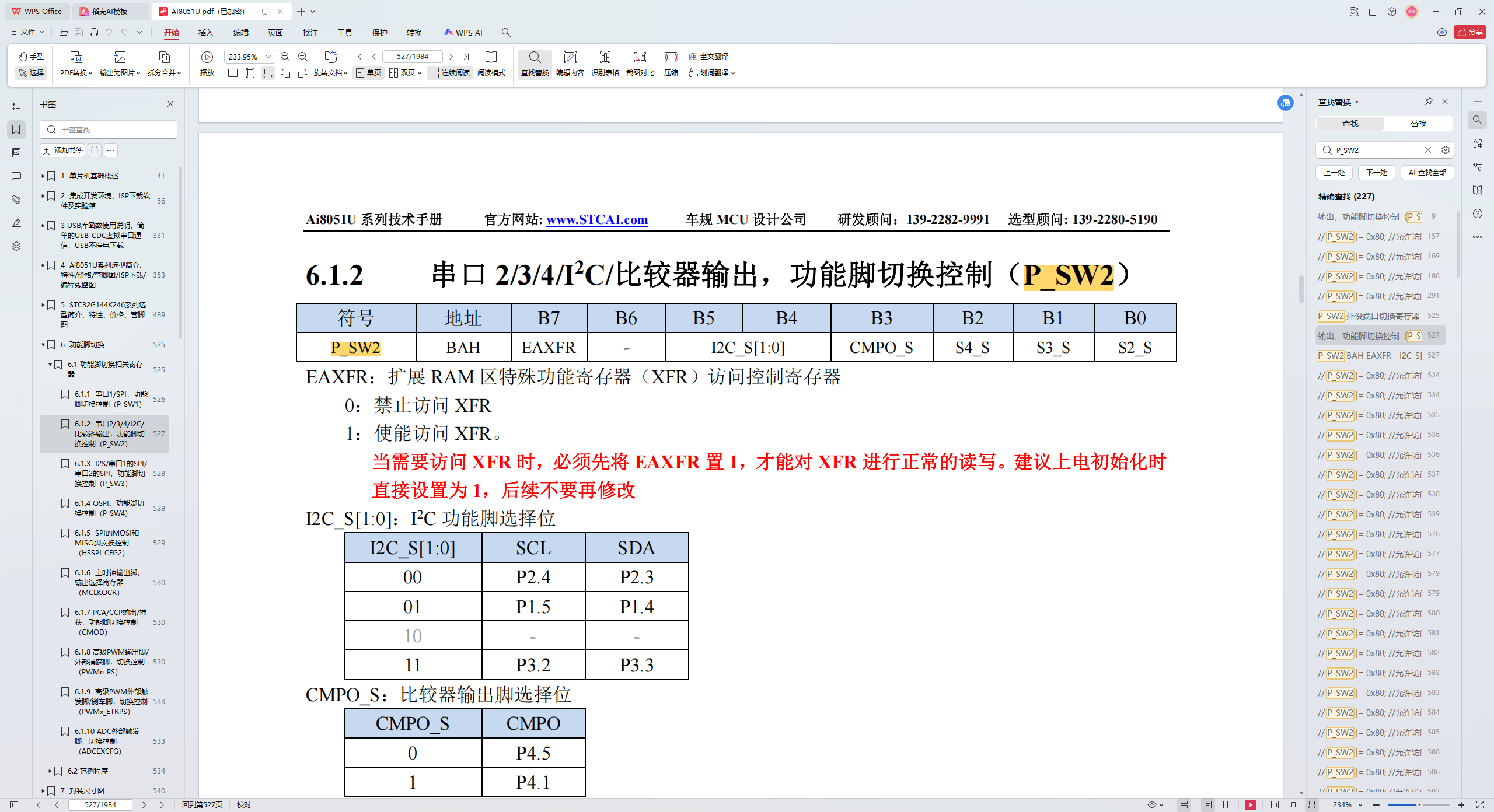Click the www.STCAI.com hyperlink
This screenshot has width=1494, height=812.
[596, 220]
